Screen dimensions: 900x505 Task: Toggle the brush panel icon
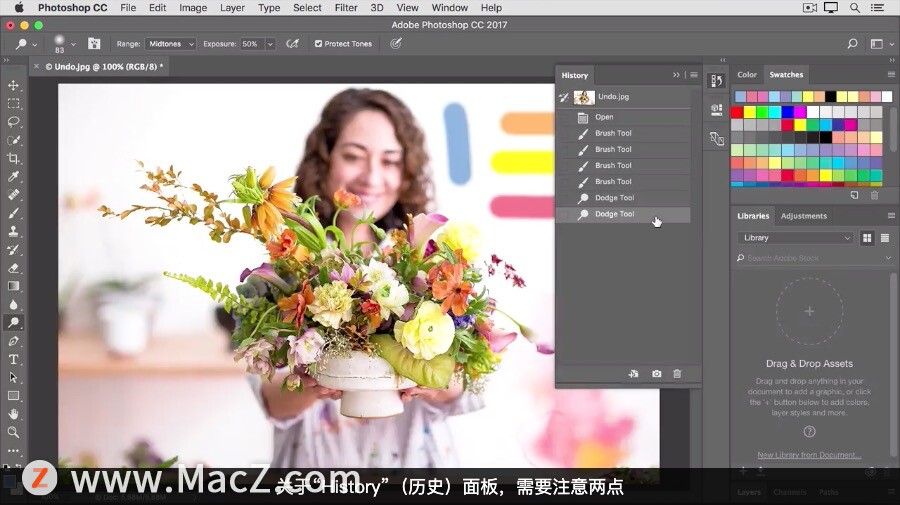click(94, 44)
